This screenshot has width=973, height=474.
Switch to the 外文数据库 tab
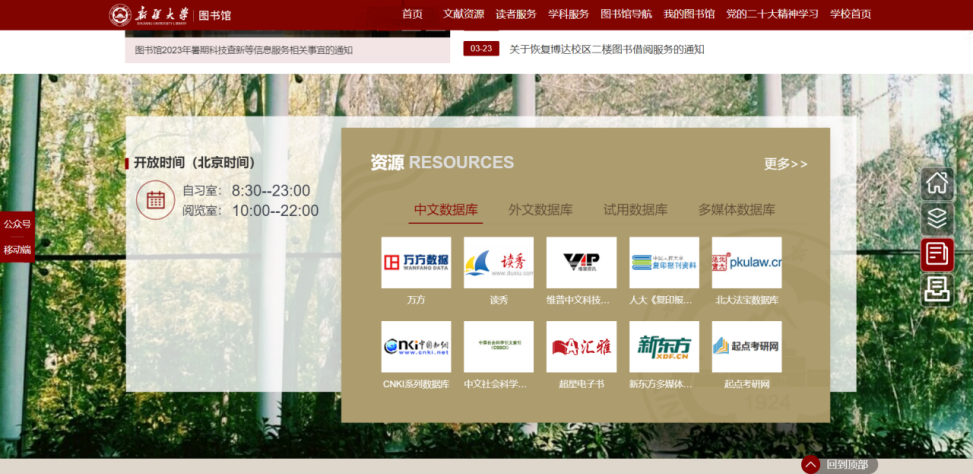coord(540,210)
